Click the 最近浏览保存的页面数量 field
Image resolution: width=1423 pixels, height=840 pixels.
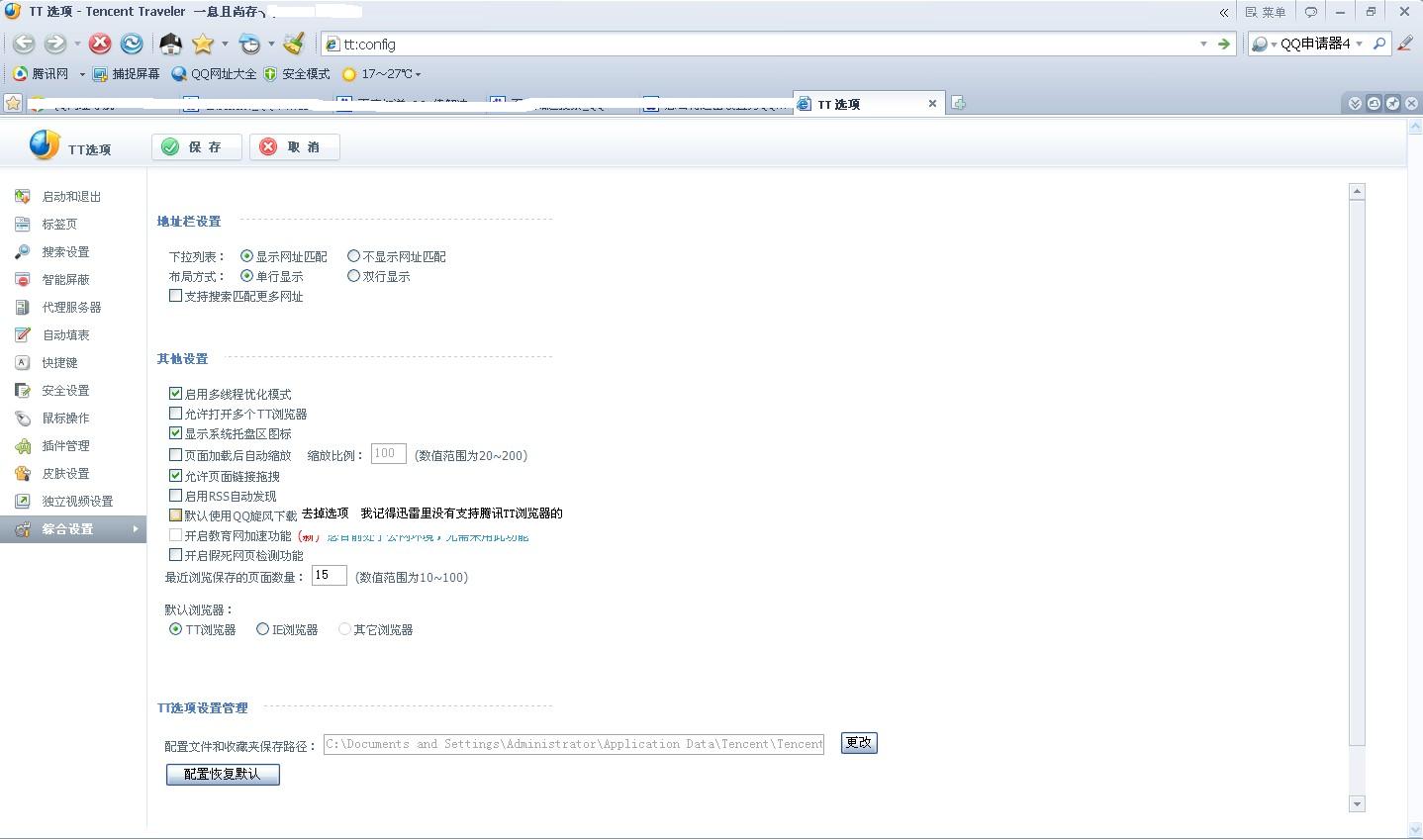coord(329,575)
